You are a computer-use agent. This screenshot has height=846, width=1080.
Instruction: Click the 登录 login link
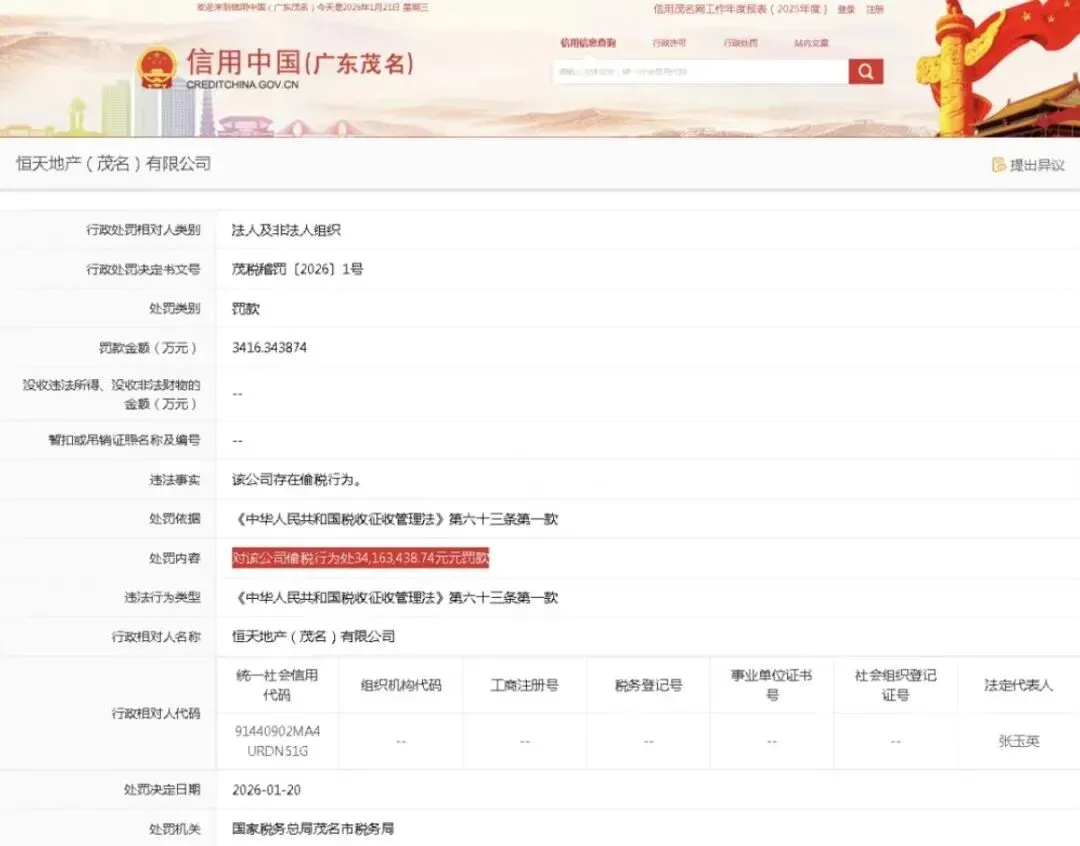click(x=846, y=9)
